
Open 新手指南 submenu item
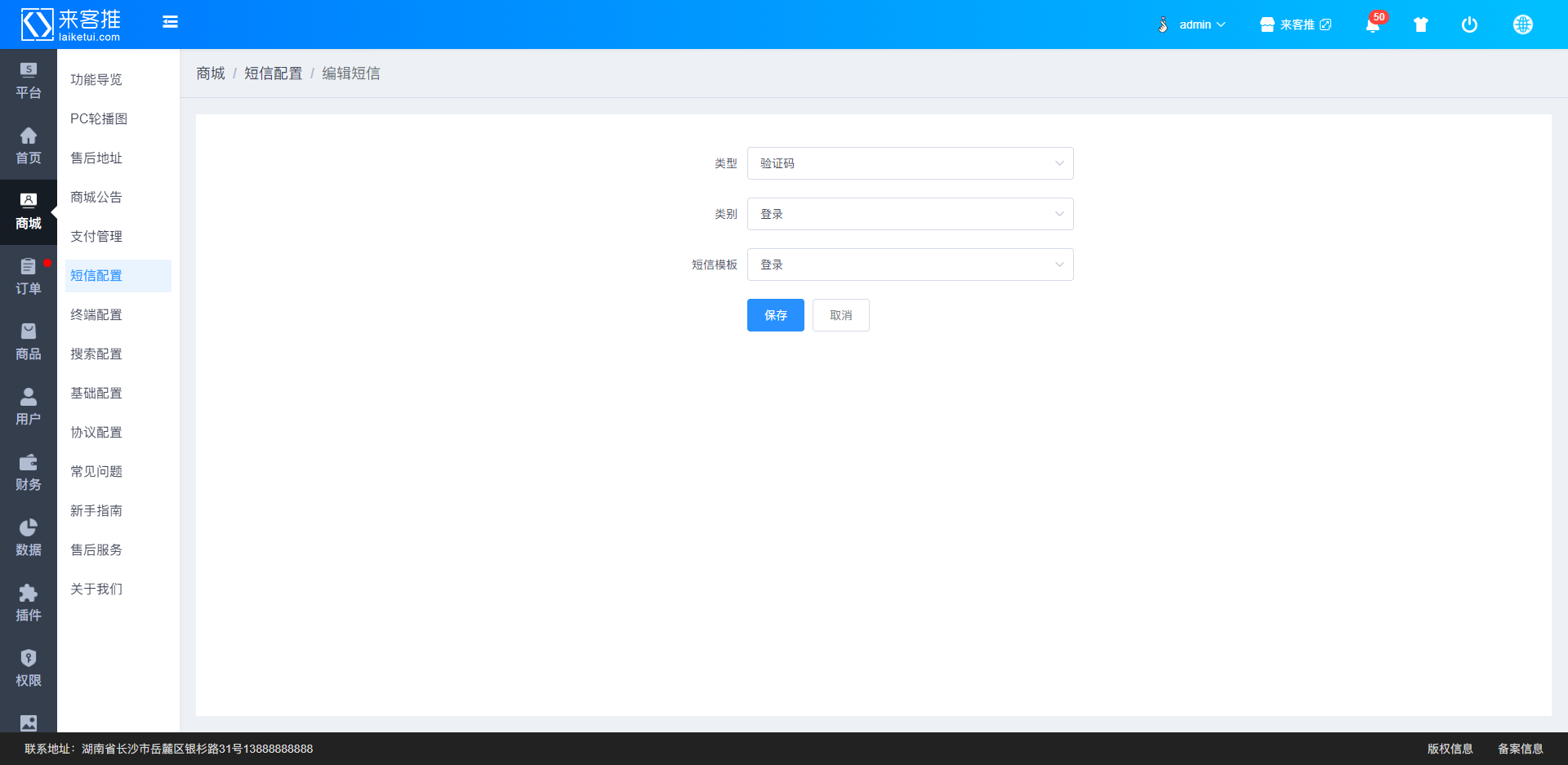point(118,510)
